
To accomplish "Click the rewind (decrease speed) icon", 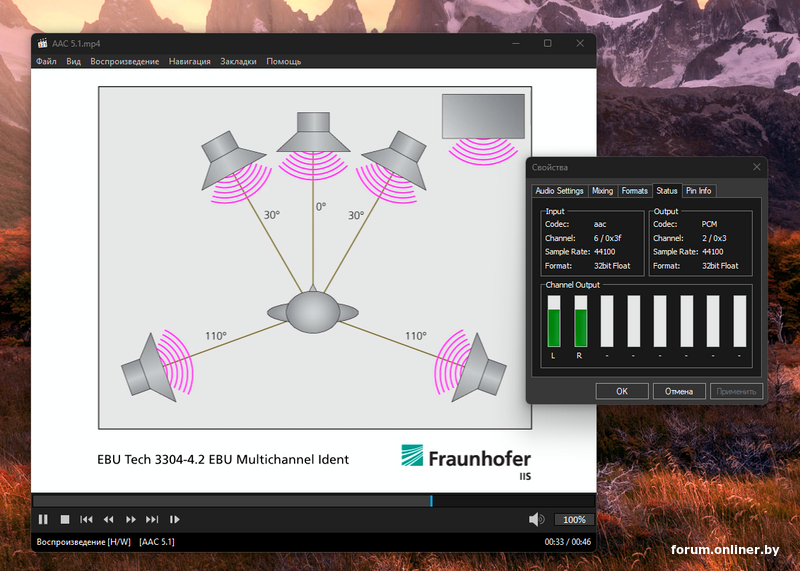I will (x=109, y=519).
